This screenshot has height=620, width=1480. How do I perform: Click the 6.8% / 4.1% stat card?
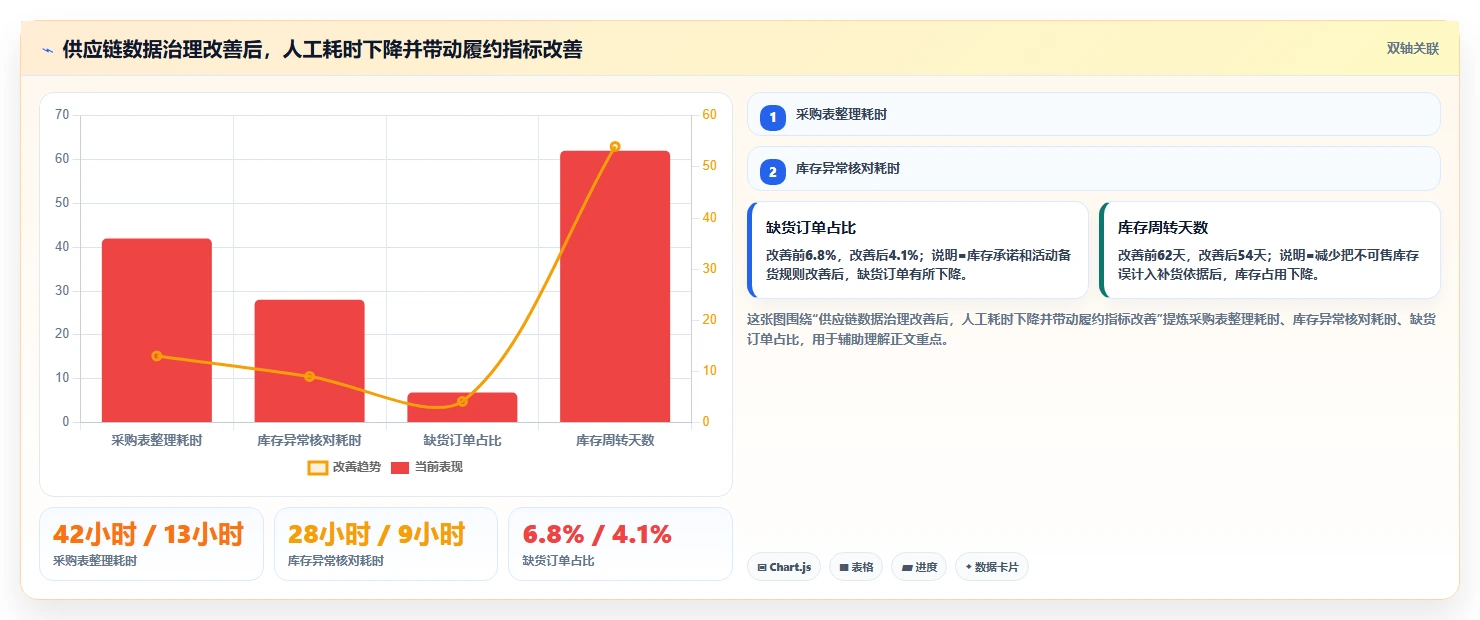point(620,544)
